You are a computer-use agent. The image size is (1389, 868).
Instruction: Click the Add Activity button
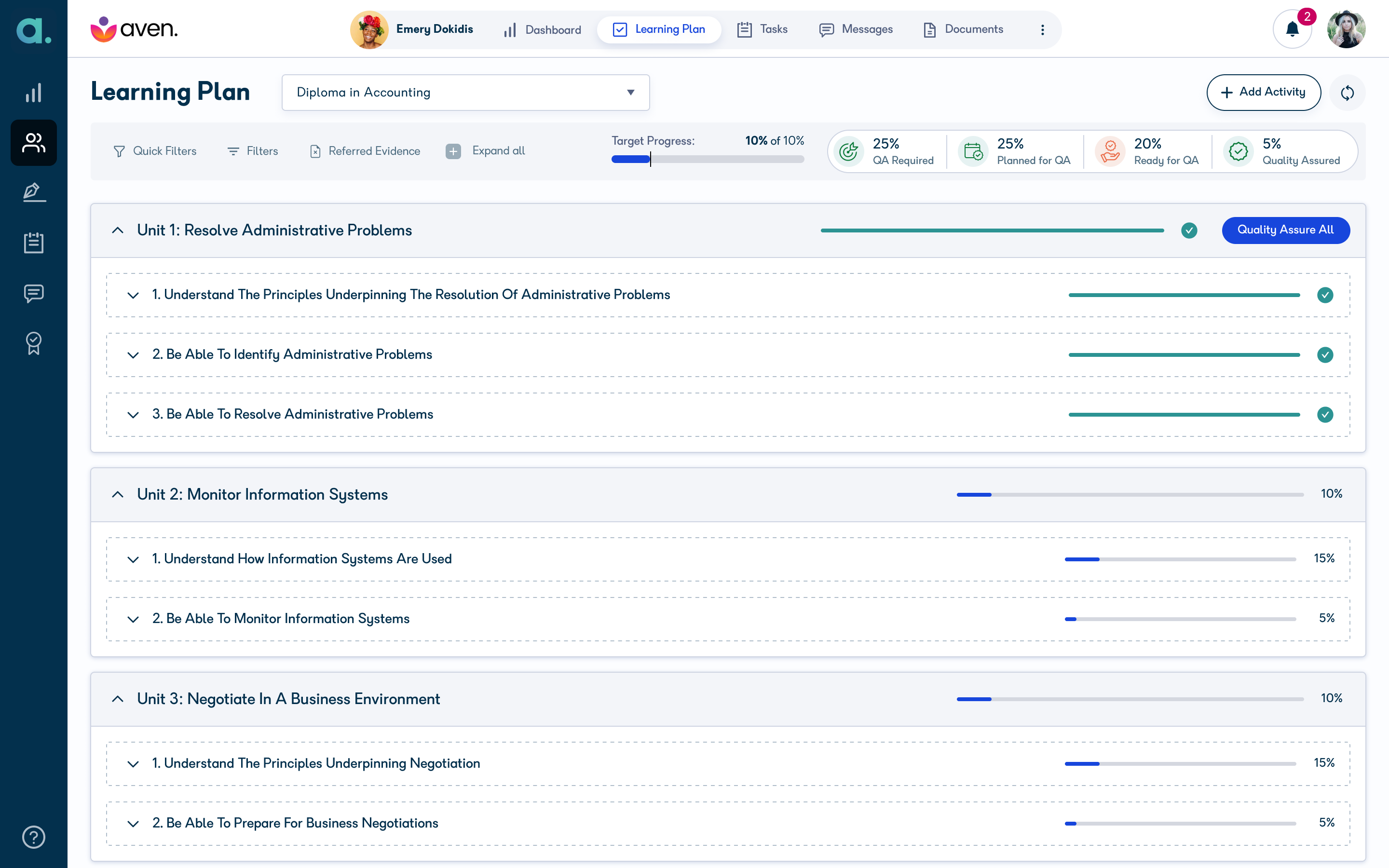(x=1263, y=93)
